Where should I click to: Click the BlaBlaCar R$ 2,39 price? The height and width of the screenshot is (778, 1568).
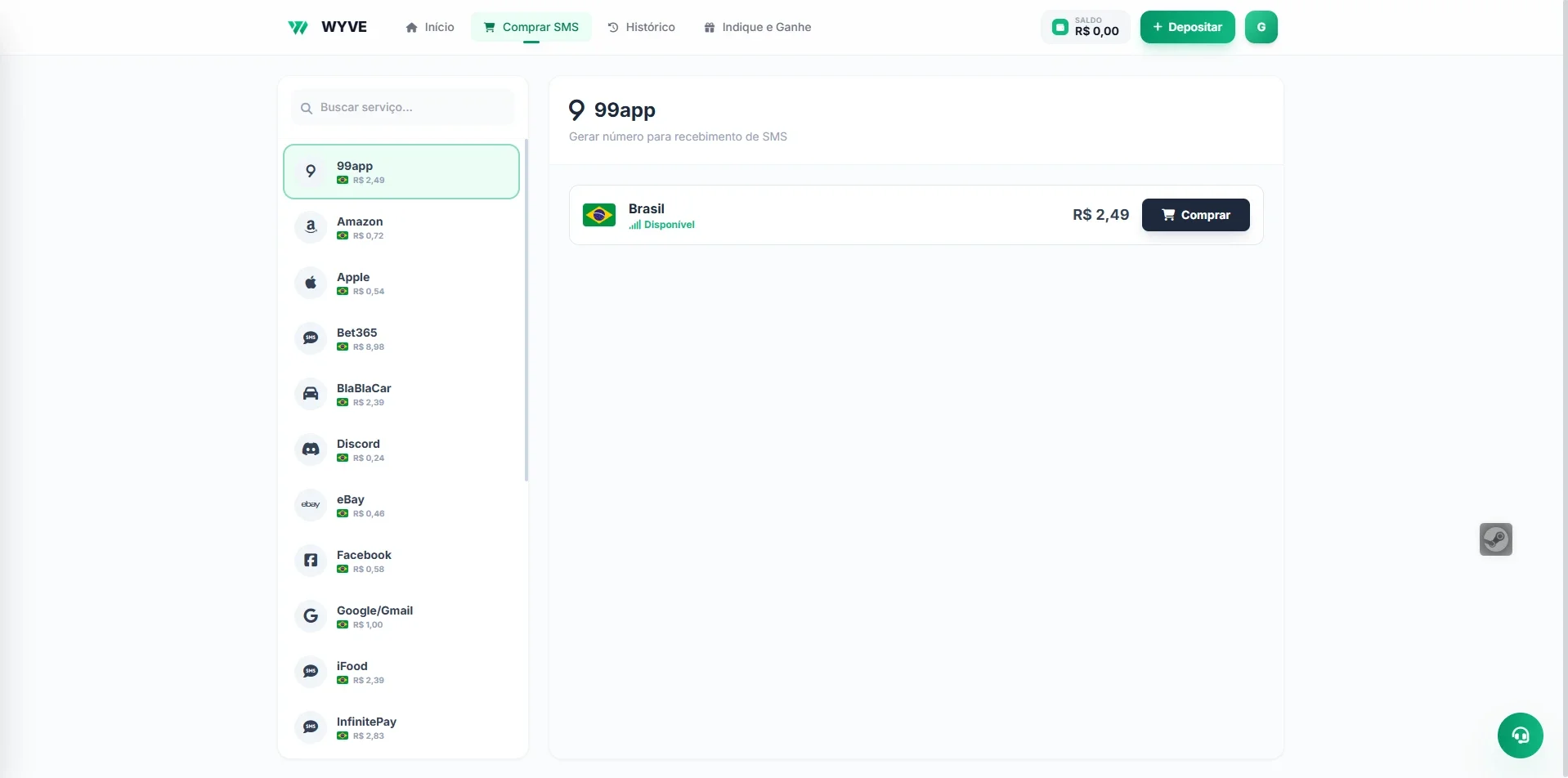point(369,402)
